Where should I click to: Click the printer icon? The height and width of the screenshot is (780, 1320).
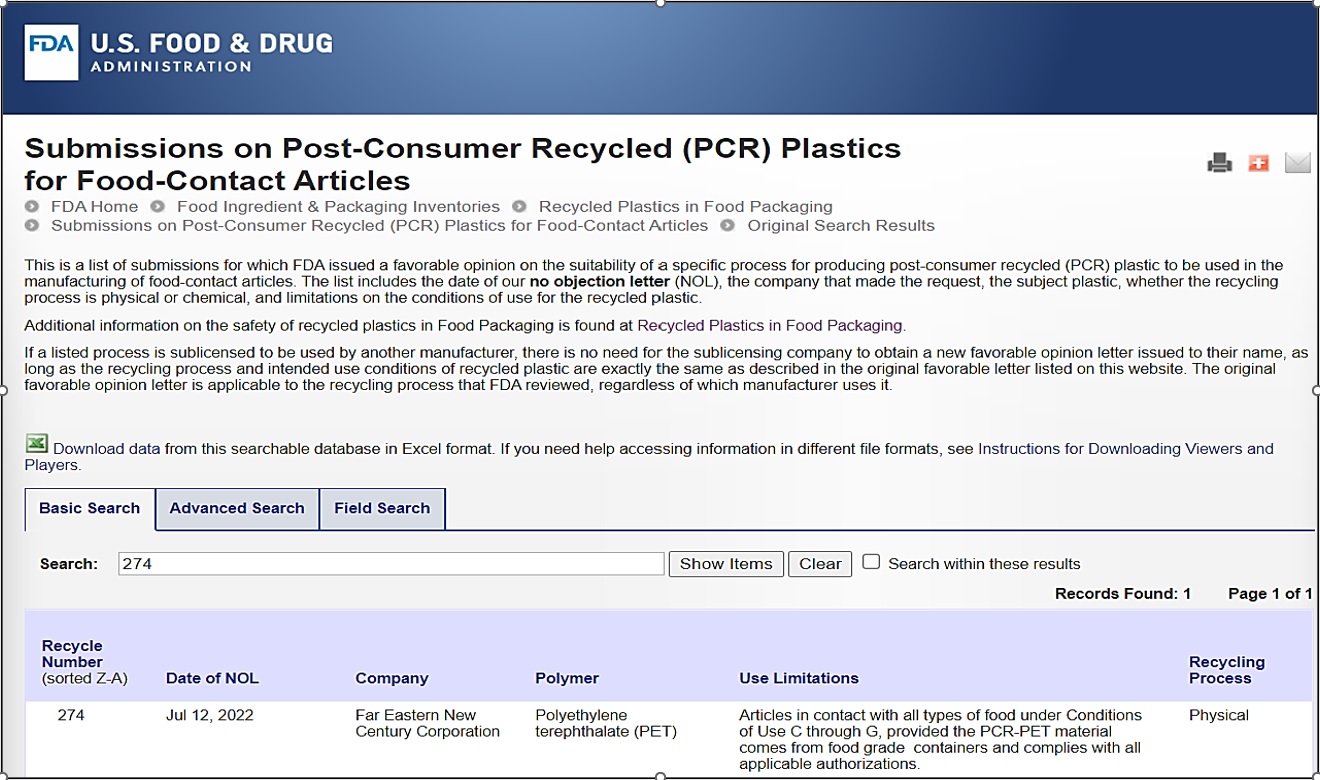pos(1219,163)
